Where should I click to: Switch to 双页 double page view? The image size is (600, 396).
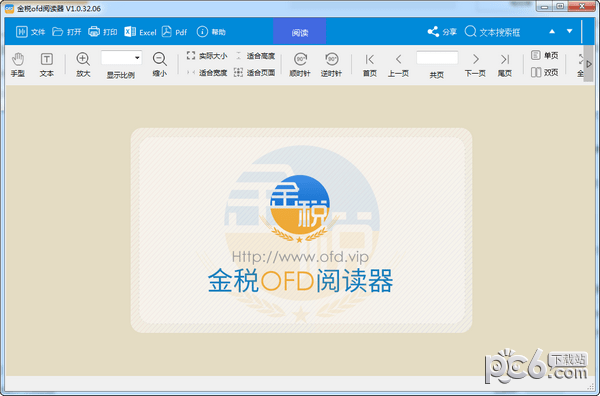coord(545,72)
